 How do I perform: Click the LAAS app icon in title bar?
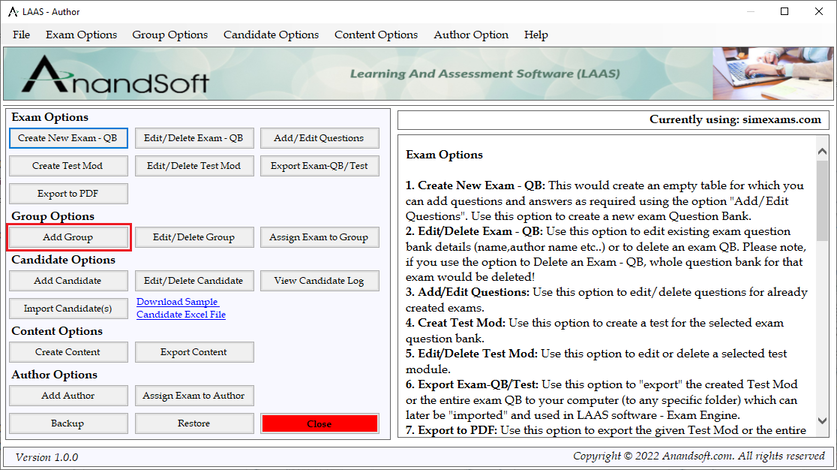coord(12,11)
